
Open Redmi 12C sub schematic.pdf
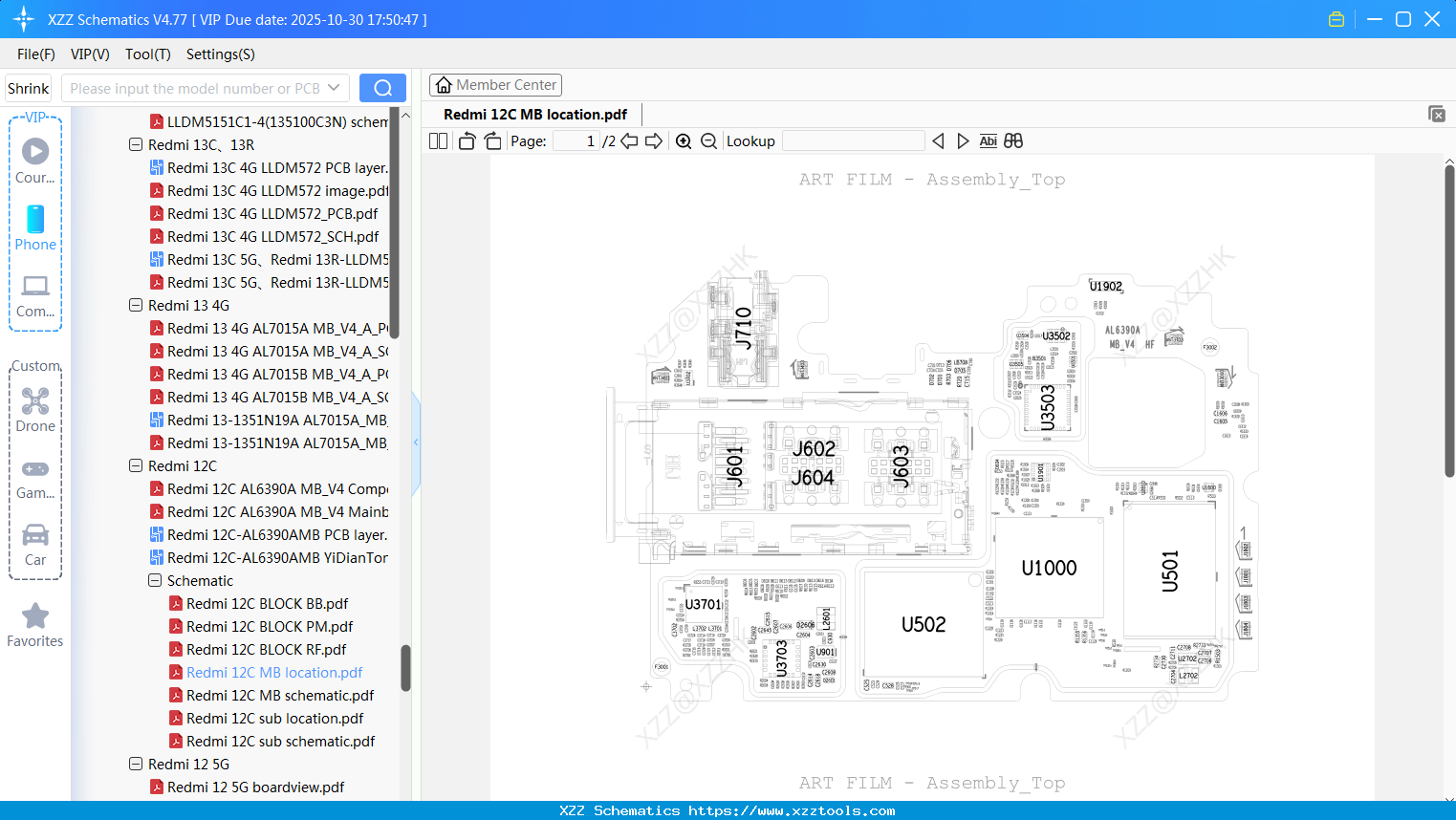pyautogui.click(x=280, y=742)
